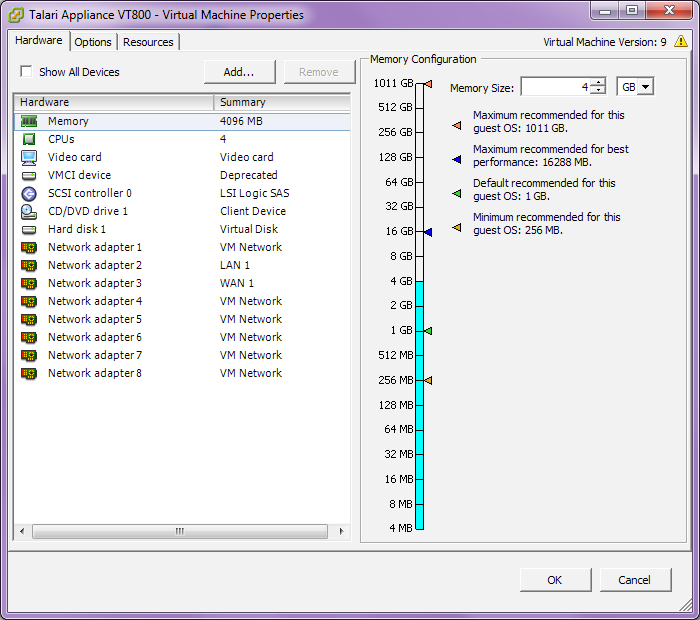
Task: Click the blue best-performance marker at 16 GB
Action: [x=429, y=232]
